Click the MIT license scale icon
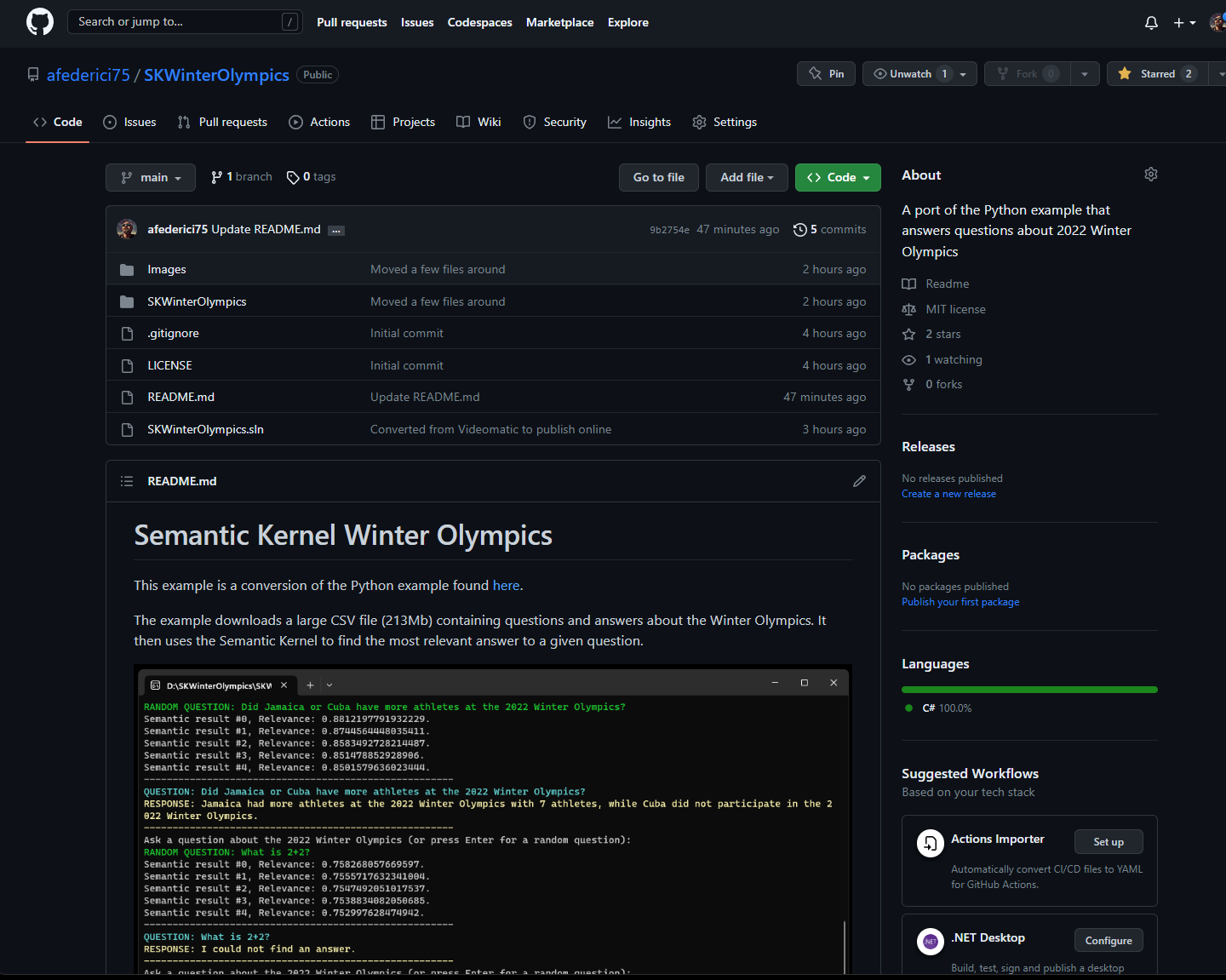This screenshot has width=1226, height=980. [909, 310]
